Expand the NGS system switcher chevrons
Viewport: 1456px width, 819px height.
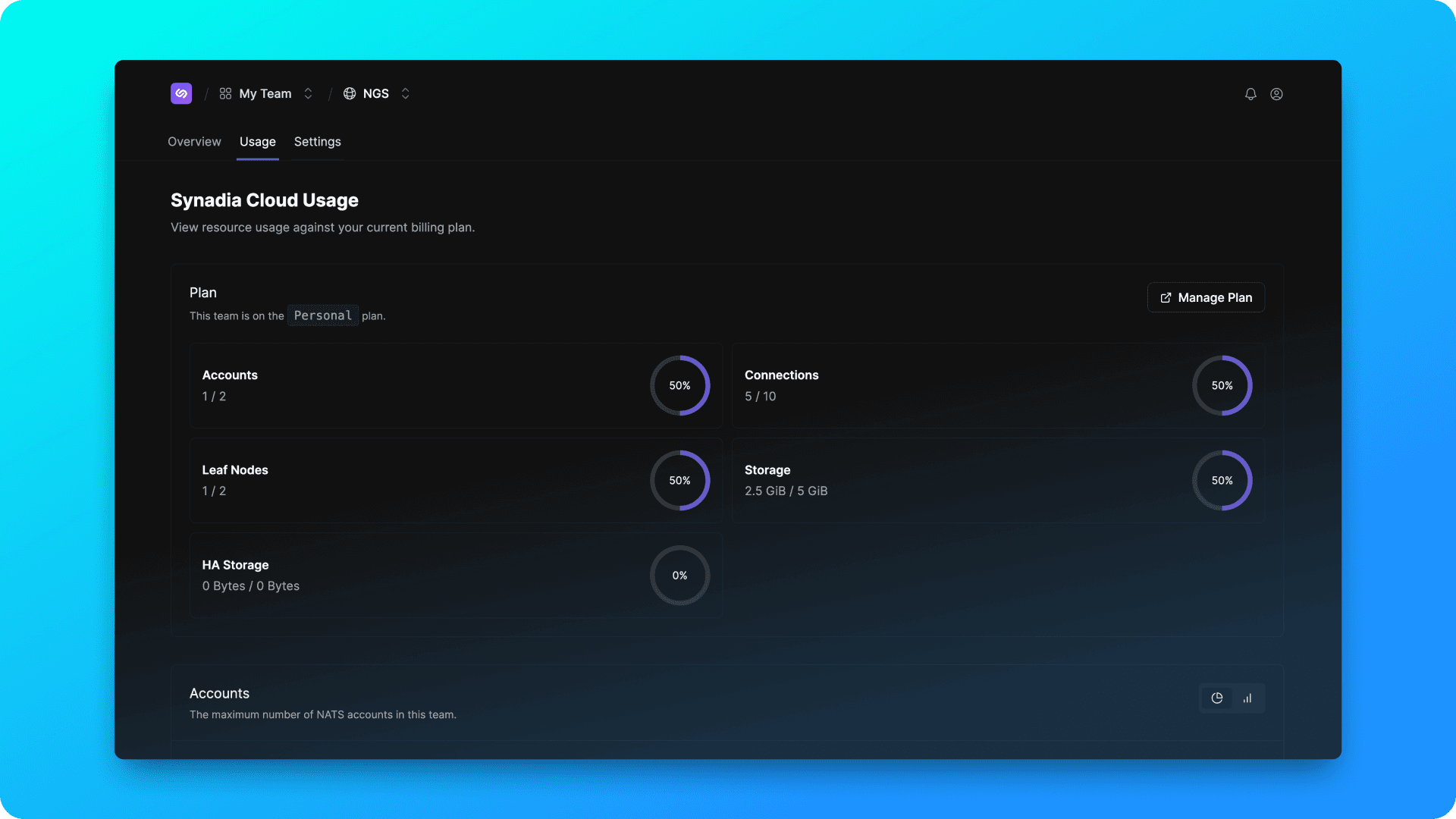coord(405,93)
